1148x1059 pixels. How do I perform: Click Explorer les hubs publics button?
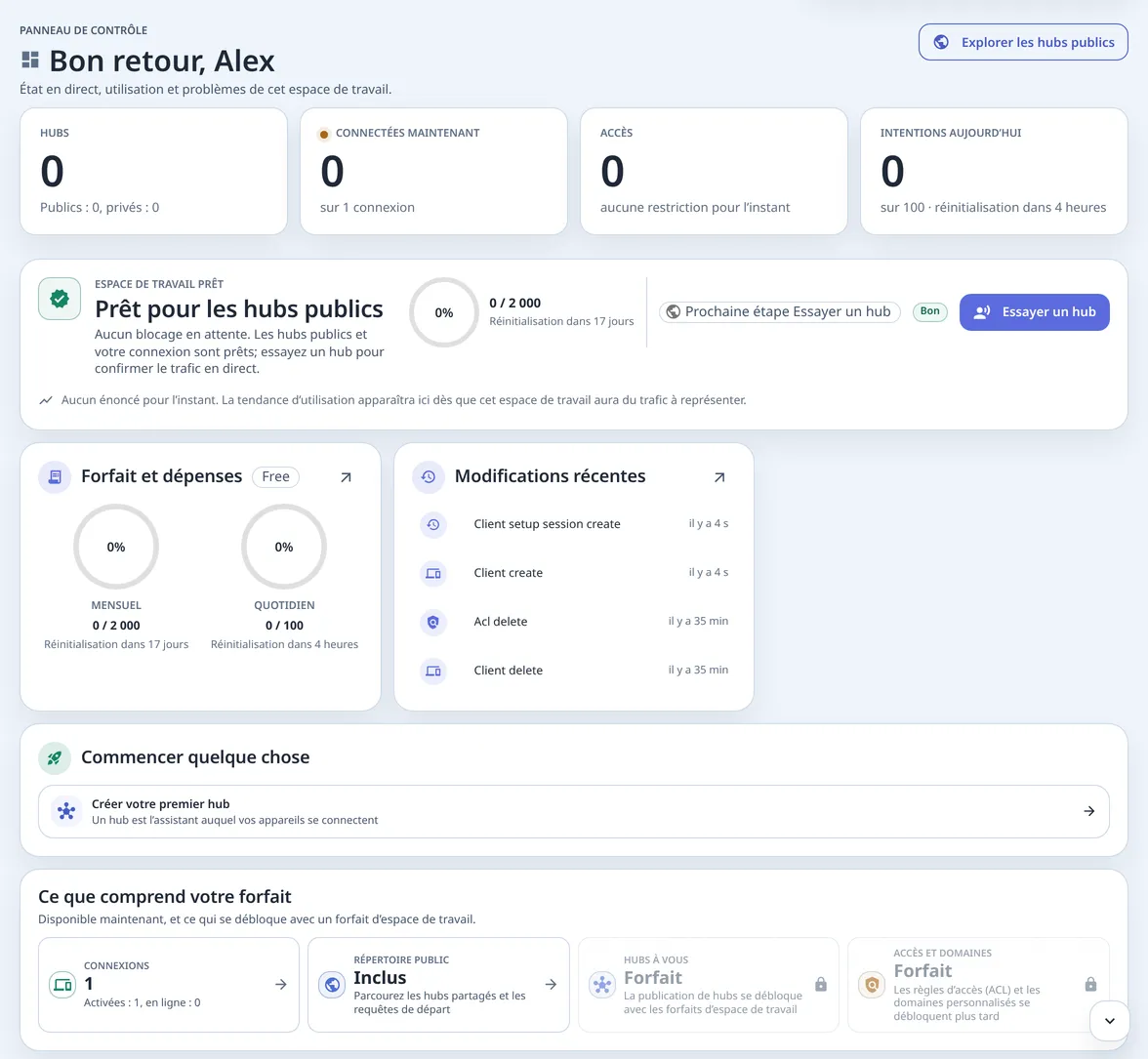(x=1023, y=42)
